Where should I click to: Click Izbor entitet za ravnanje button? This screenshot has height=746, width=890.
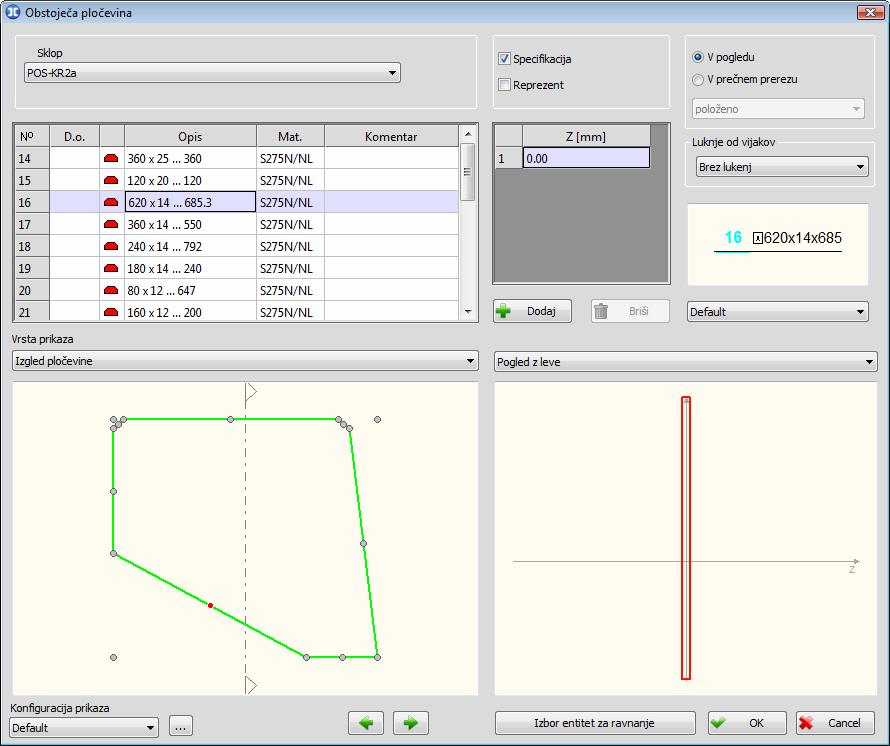click(x=595, y=723)
